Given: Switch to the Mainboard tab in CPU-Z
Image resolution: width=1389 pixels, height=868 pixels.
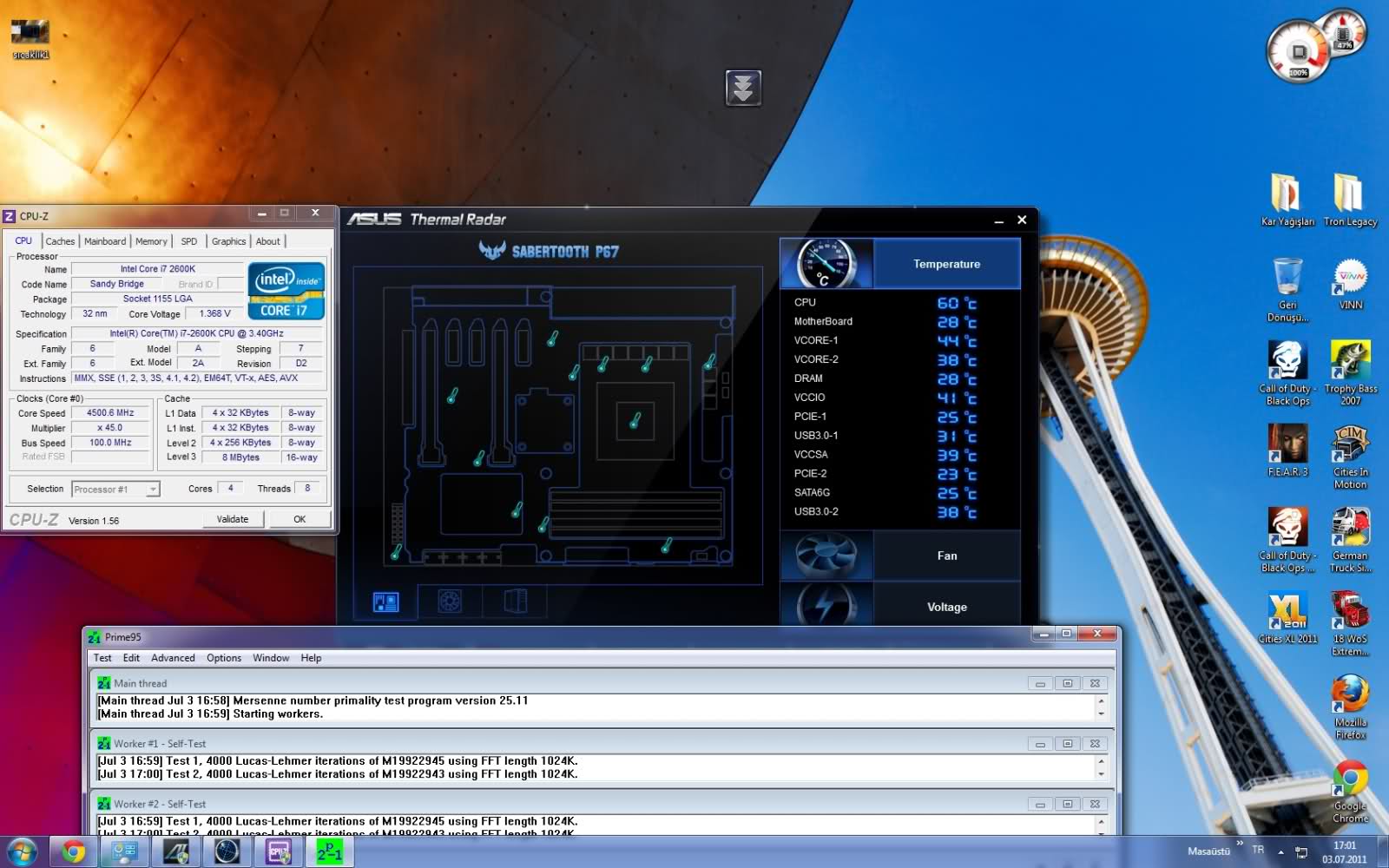Looking at the screenshot, I should click(x=105, y=241).
